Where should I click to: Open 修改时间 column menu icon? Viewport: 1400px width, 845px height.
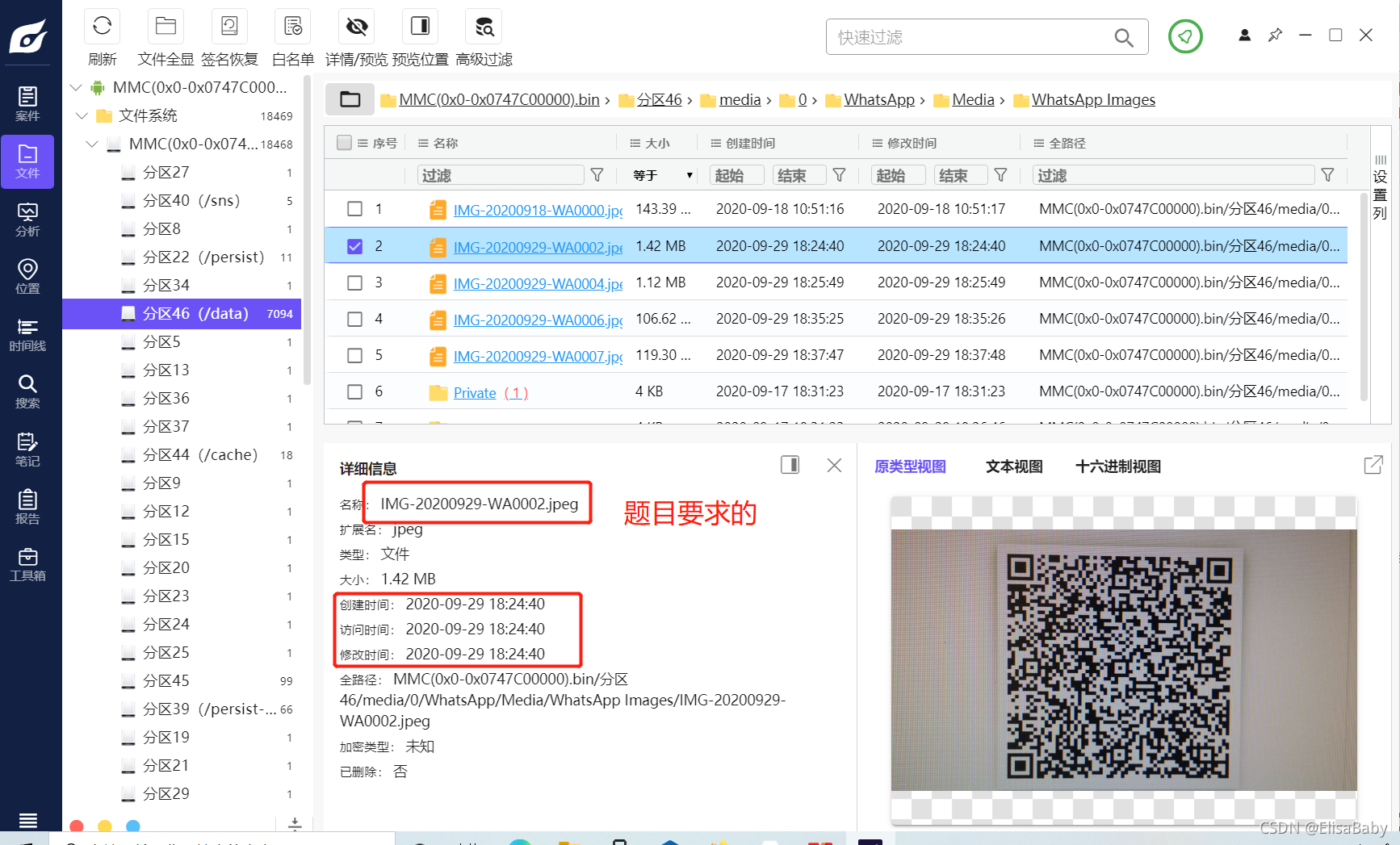click(x=878, y=143)
